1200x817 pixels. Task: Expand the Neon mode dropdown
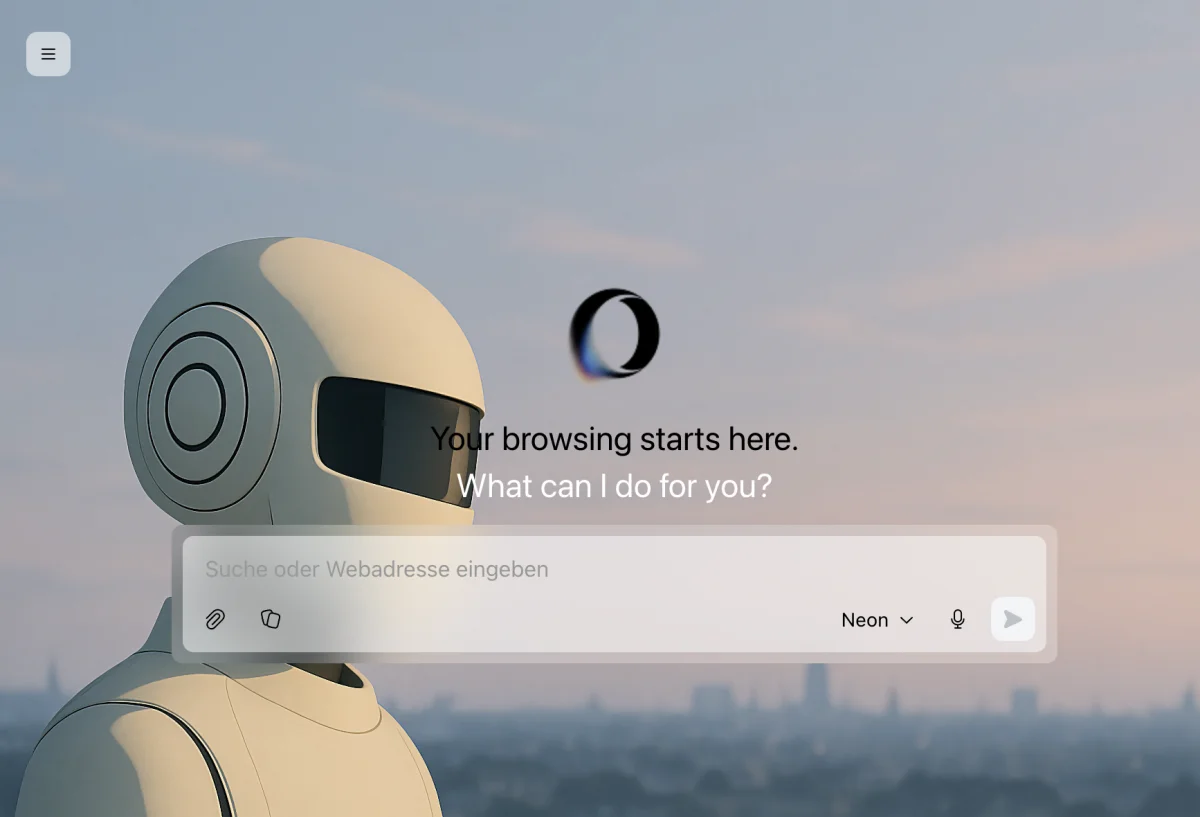coord(877,620)
